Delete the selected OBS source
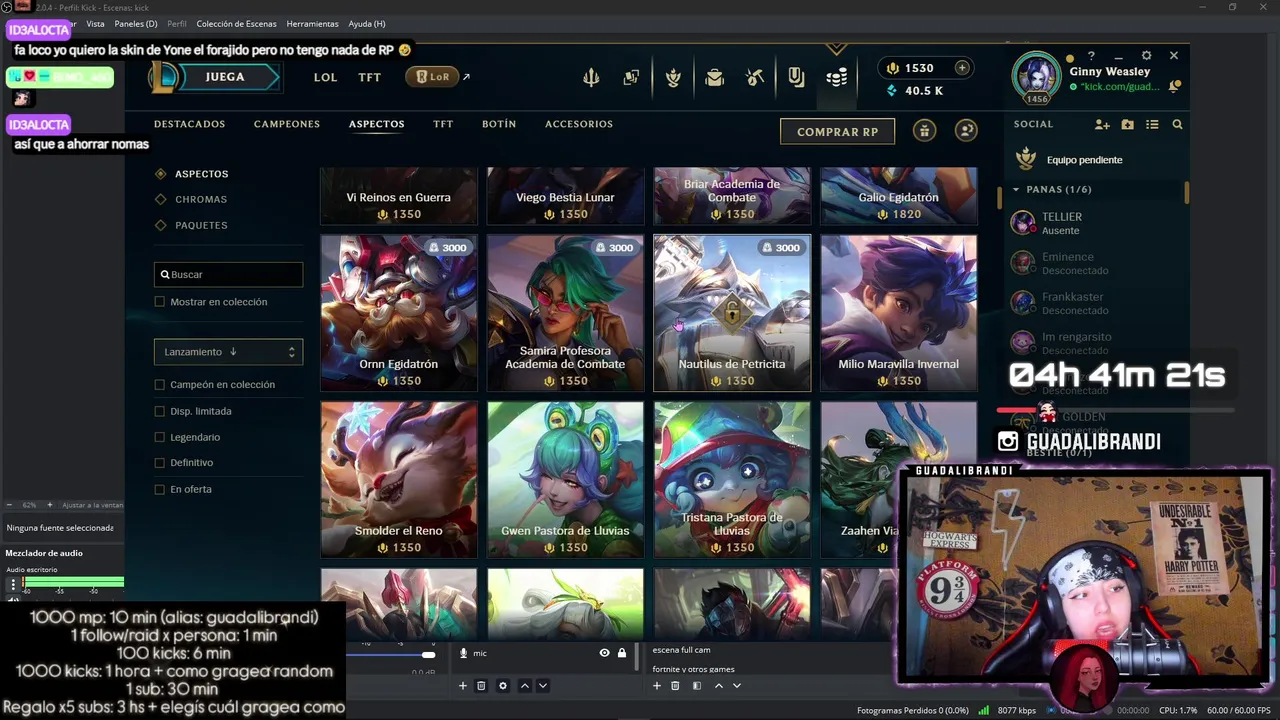The height and width of the screenshot is (720, 1280). click(481, 686)
